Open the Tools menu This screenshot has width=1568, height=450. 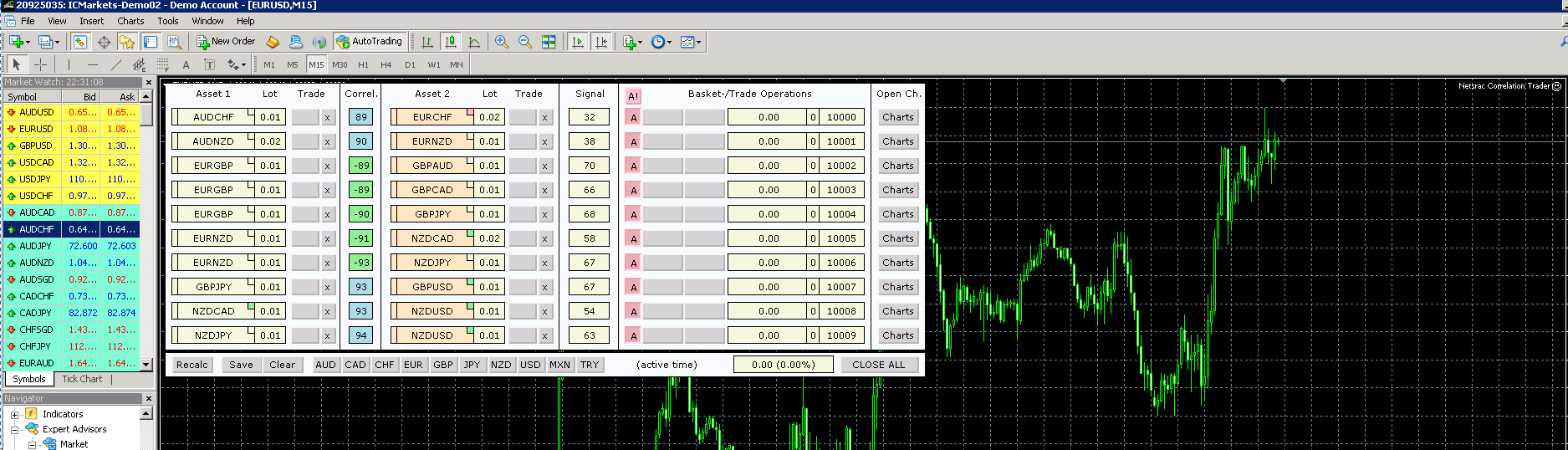(x=168, y=21)
